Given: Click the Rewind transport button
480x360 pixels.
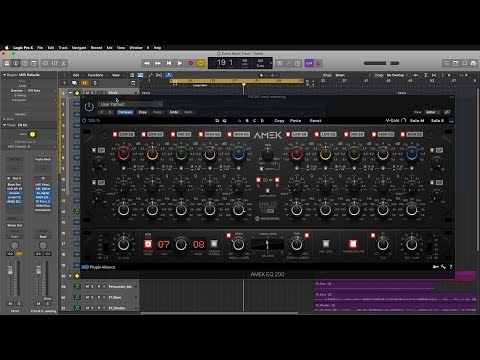Looking at the screenshot, I should [147, 63].
